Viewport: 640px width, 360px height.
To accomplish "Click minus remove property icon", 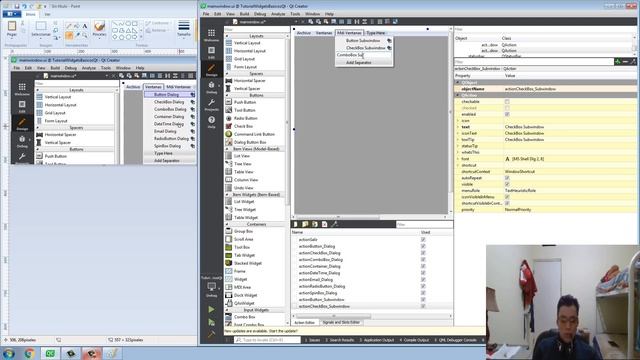I will point(625,62).
